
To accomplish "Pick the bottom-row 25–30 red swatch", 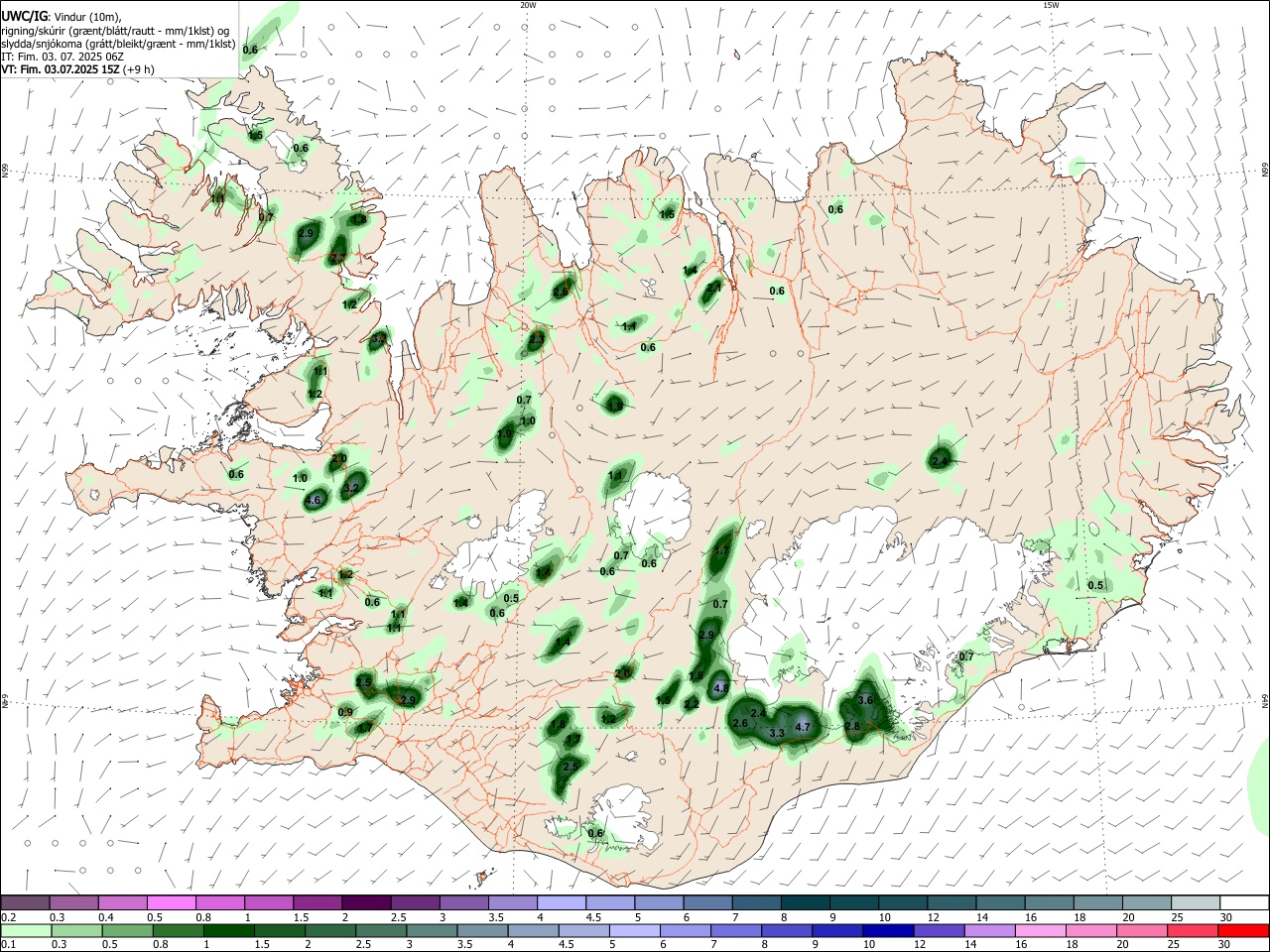I will [x=1193, y=931].
